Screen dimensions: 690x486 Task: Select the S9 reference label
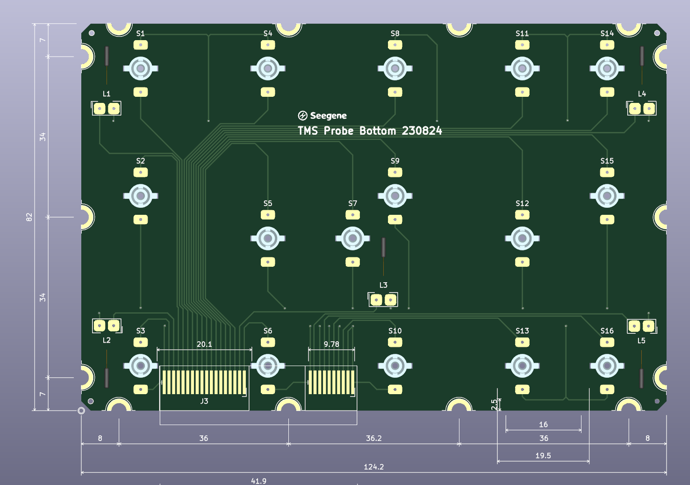click(x=395, y=161)
